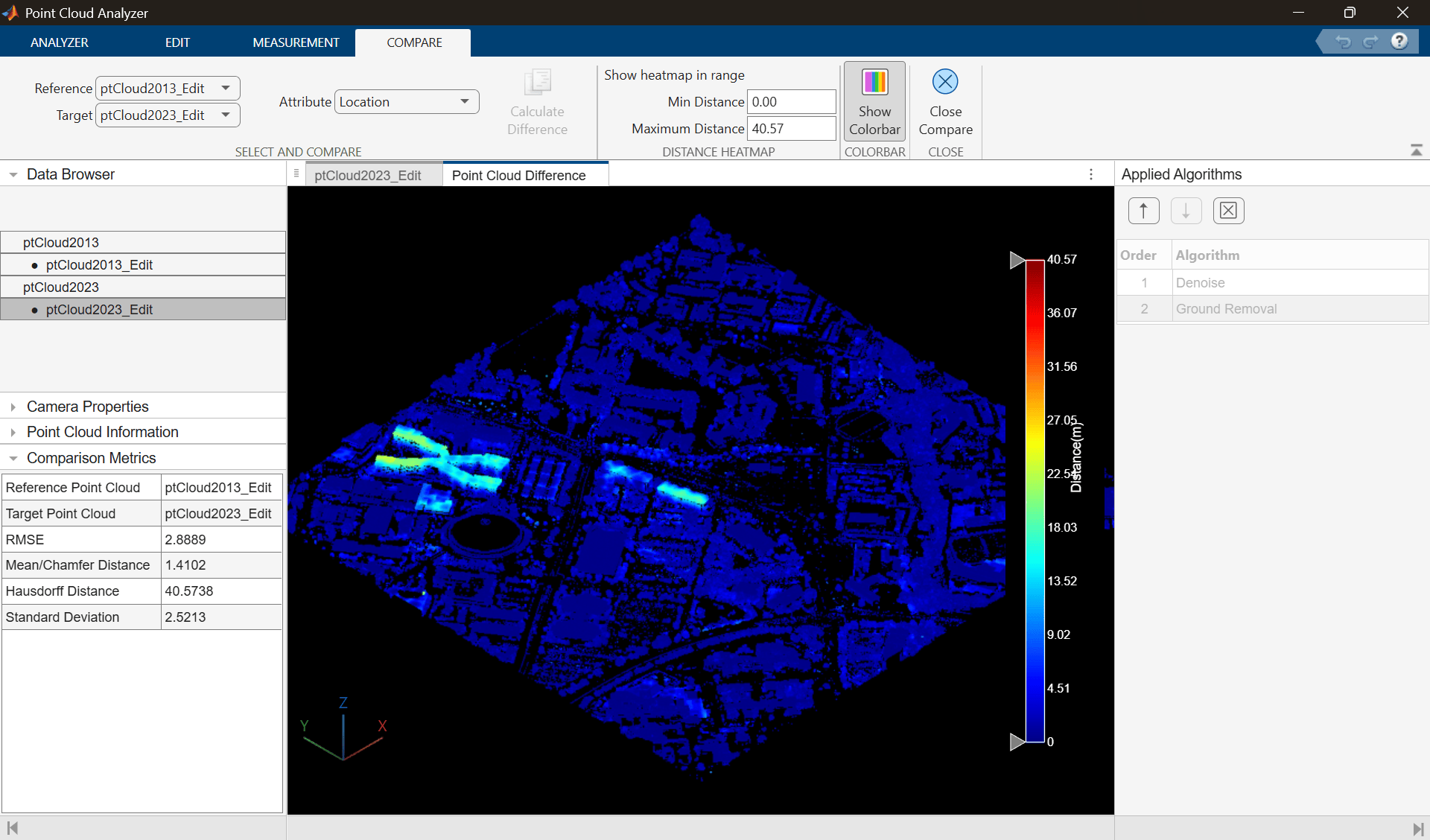Restore down the application window
The width and height of the screenshot is (1430, 840).
pyautogui.click(x=1350, y=13)
